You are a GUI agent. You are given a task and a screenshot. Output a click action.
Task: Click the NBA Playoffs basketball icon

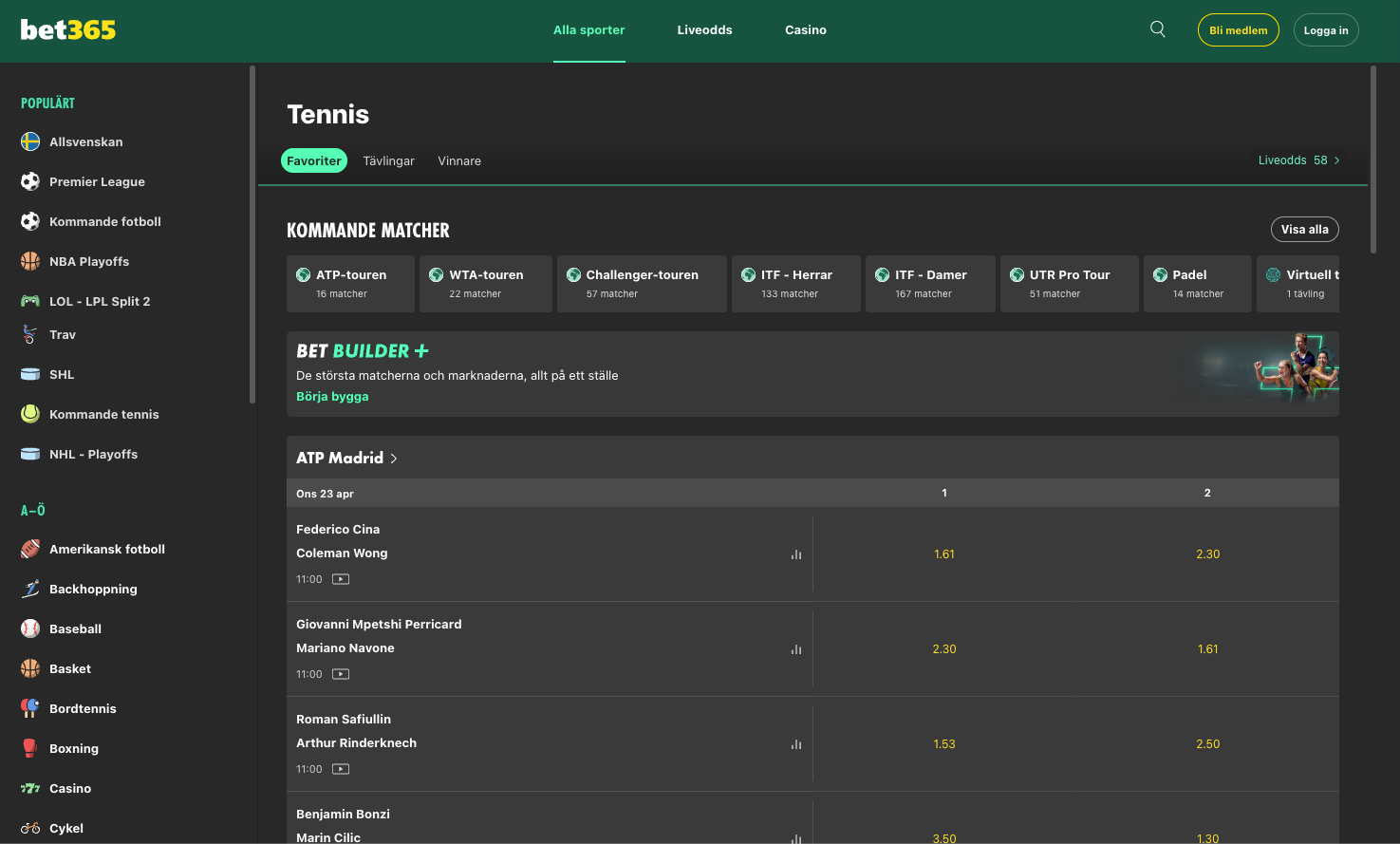tap(30, 261)
